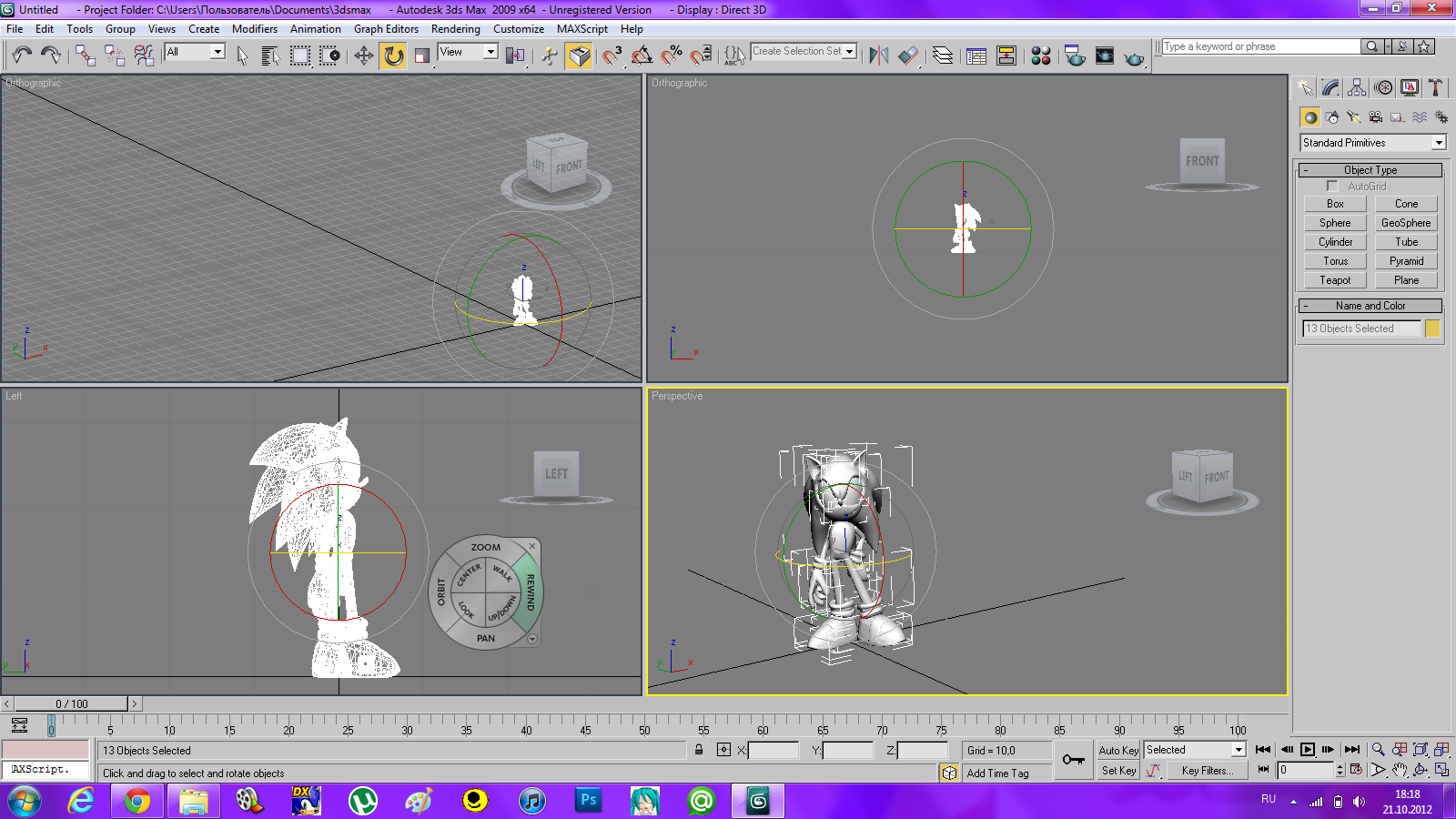The height and width of the screenshot is (819, 1456).
Task: Open the Animation menu
Action: (x=316, y=29)
